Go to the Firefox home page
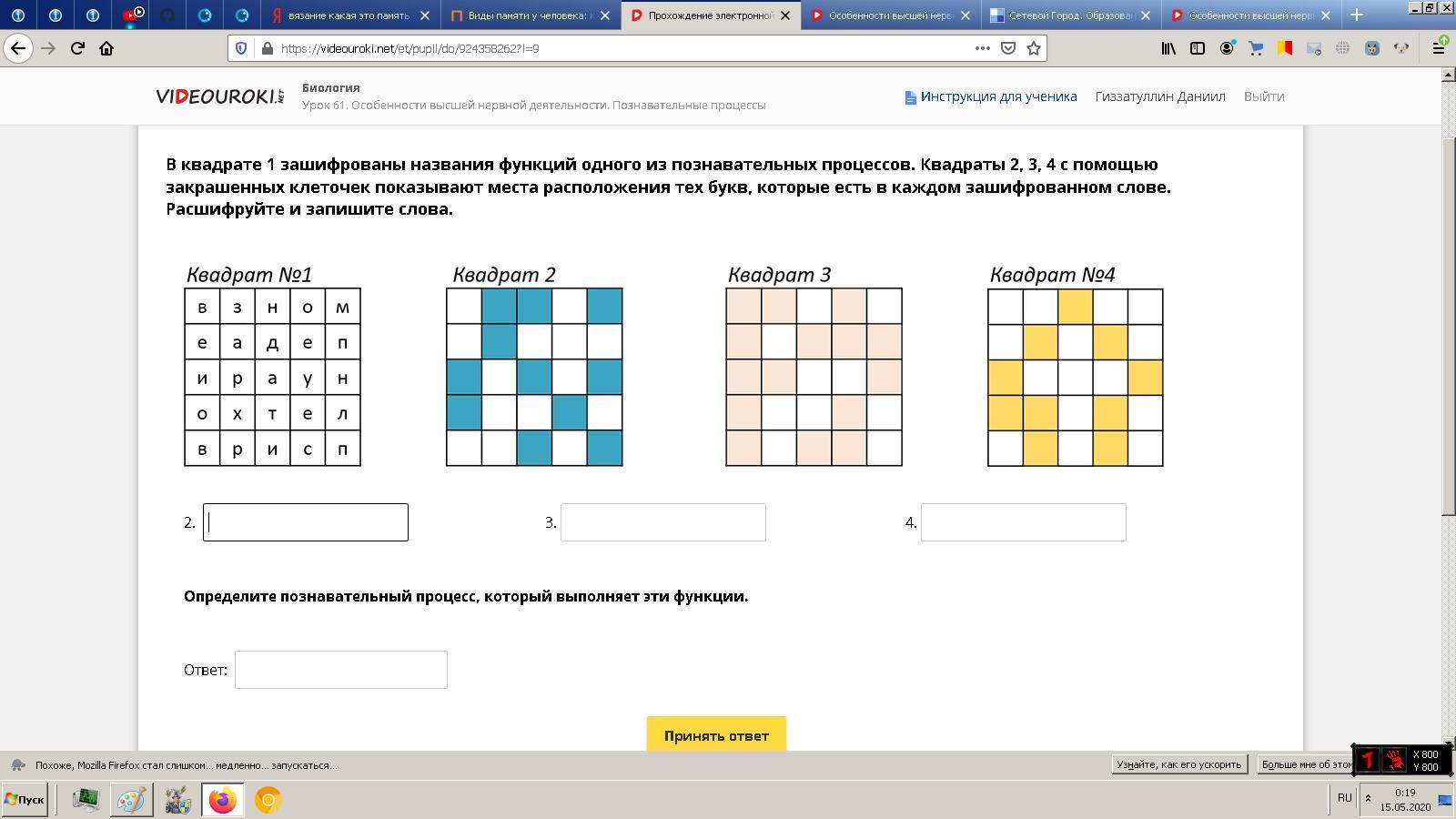1456x819 pixels. pyautogui.click(x=106, y=48)
